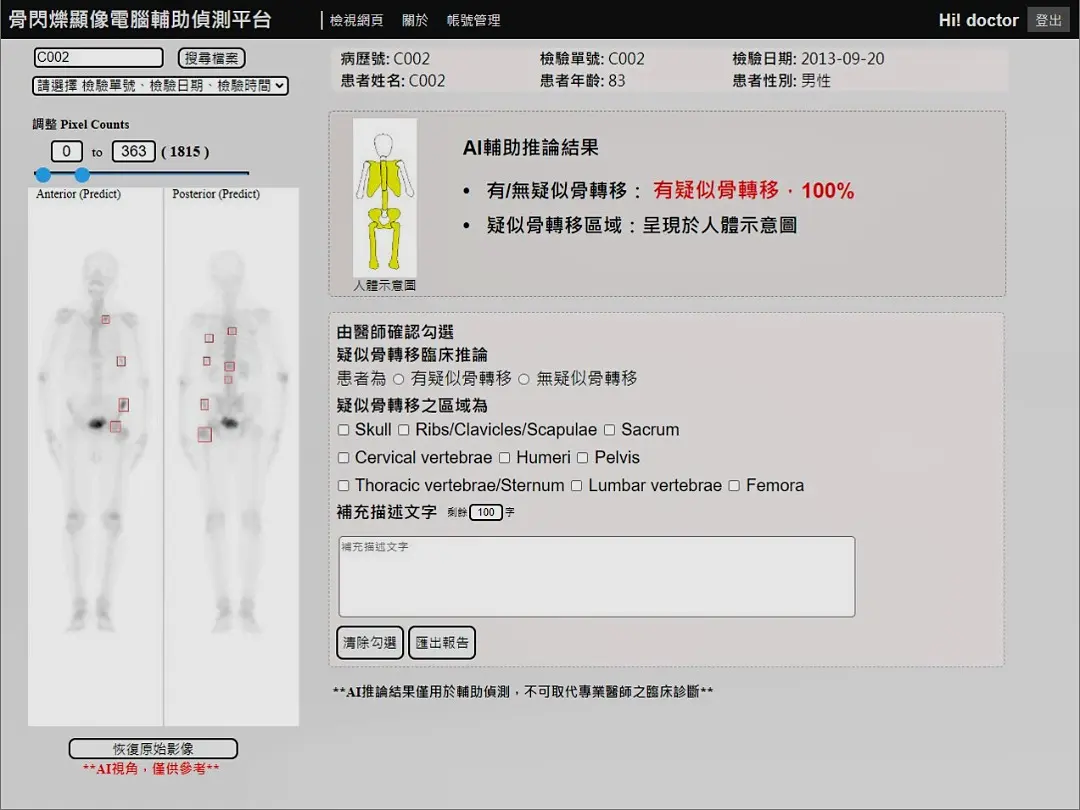Open the 帳號管理 menu item

click(x=473, y=20)
